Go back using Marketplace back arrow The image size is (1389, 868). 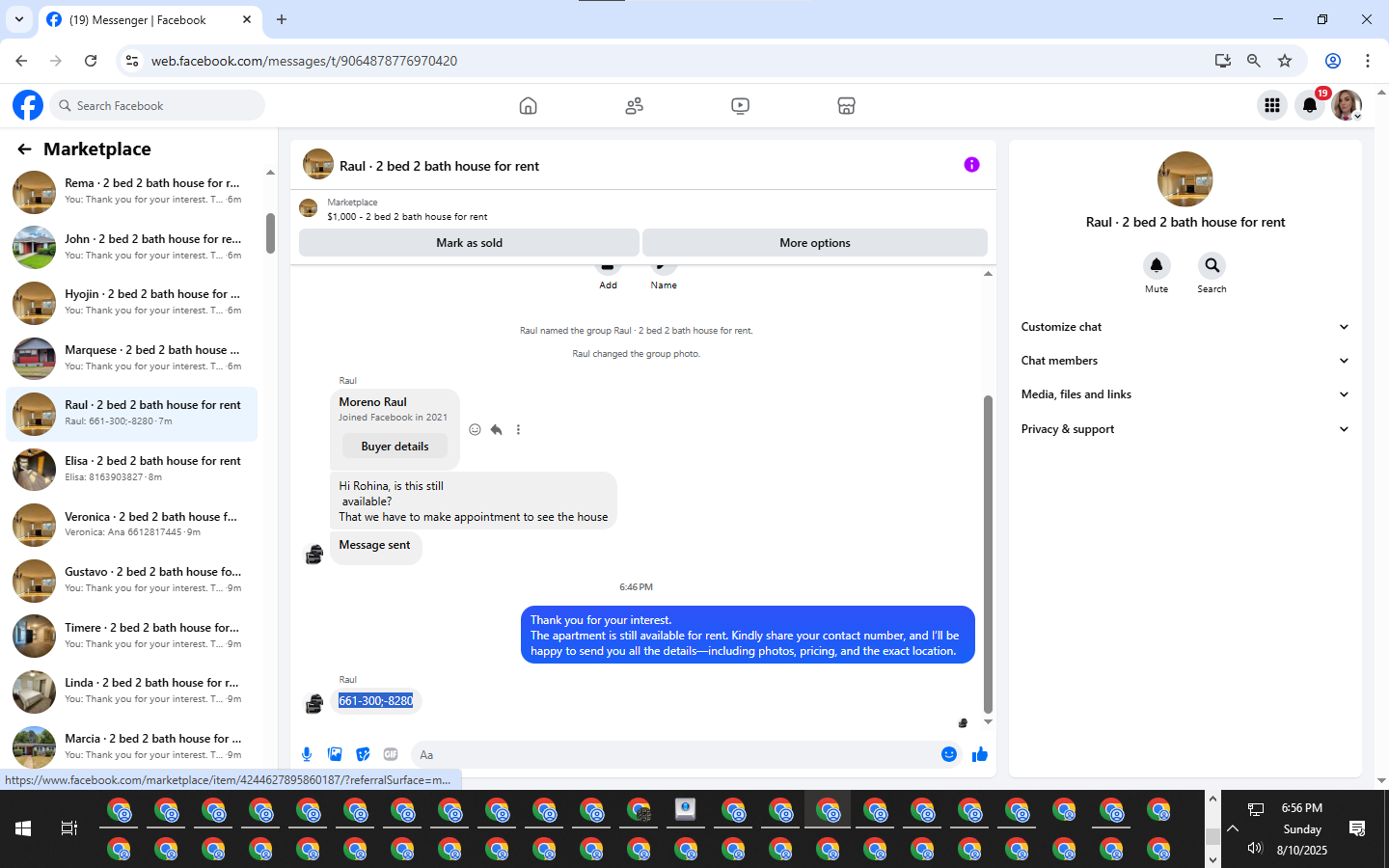[x=25, y=149]
